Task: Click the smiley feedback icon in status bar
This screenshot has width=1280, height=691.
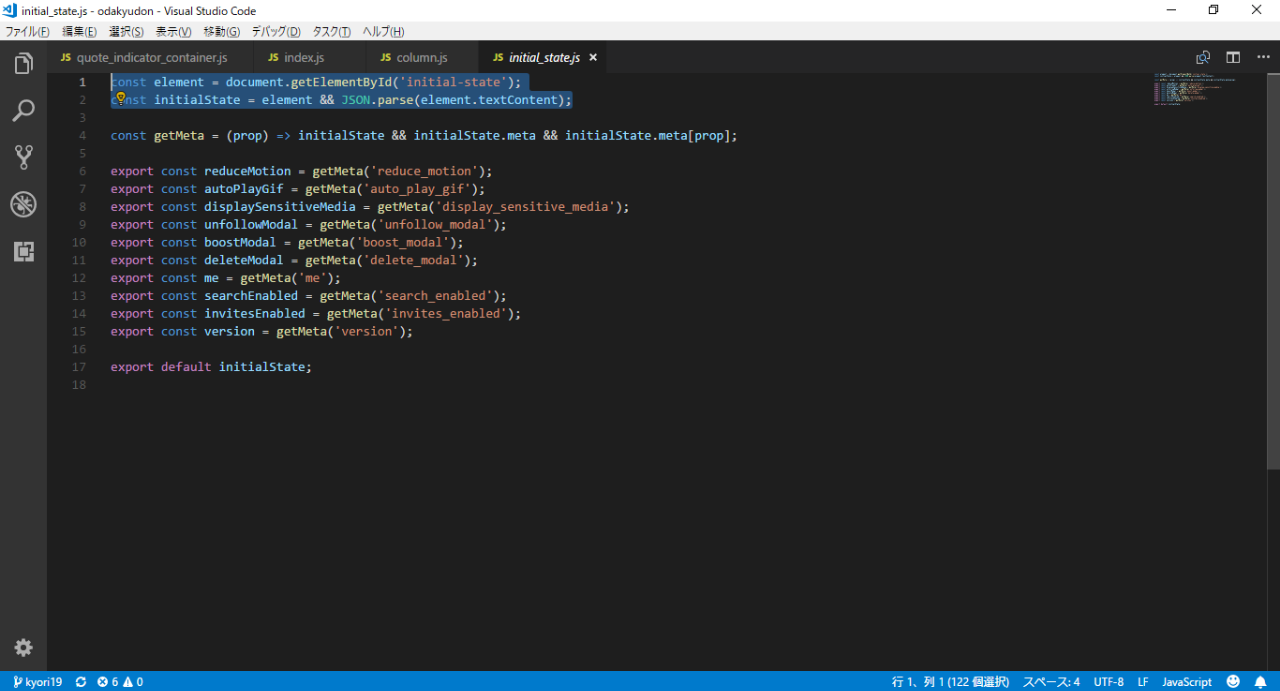Action: (1233, 682)
